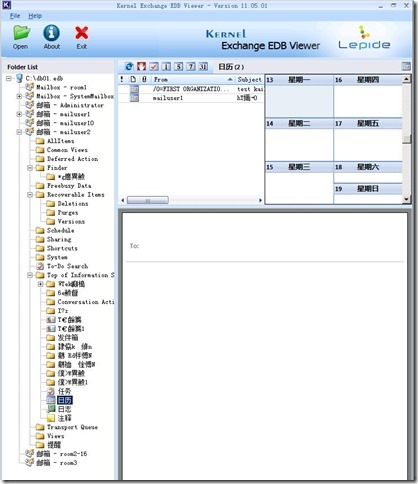Viewport: 418px width, 484px height.
Task: Open the 任务 tasks folder
Action: point(64,391)
